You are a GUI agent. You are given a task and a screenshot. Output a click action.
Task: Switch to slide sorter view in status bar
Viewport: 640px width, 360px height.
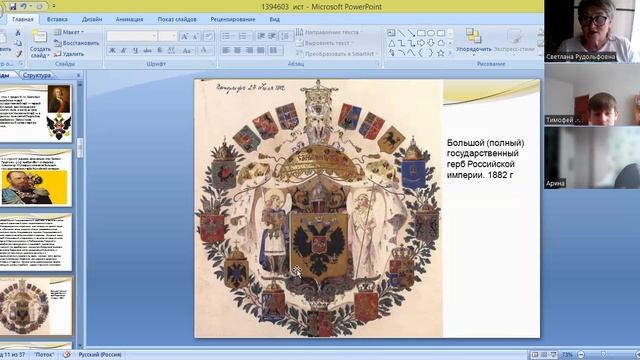pyautogui.click(x=544, y=355)
